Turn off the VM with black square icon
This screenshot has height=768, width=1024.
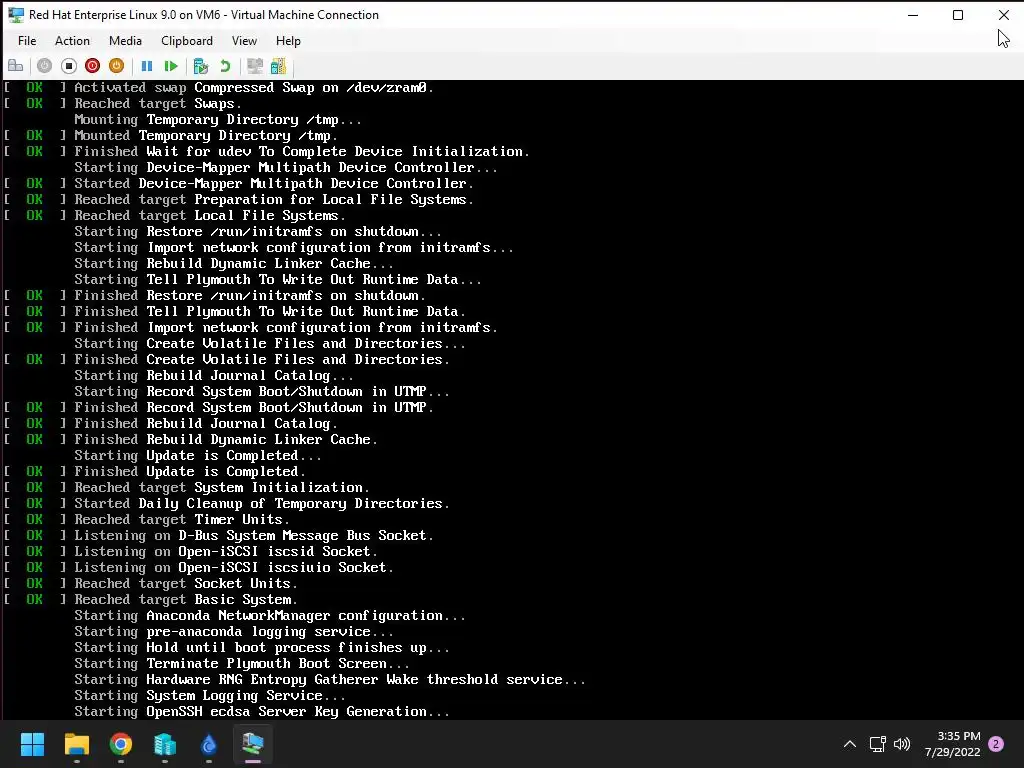(x=69, y=66)
